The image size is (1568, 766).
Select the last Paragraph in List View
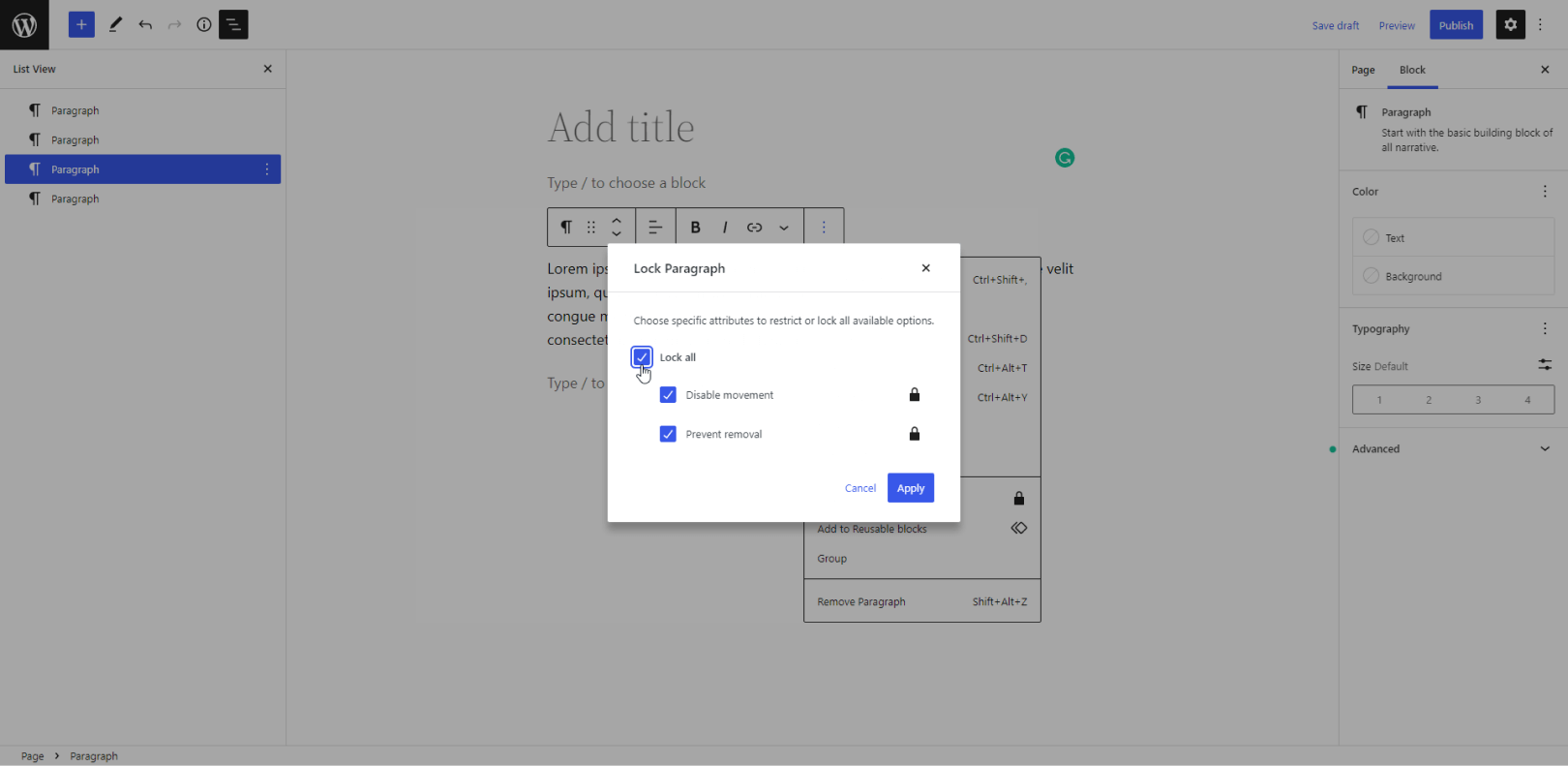pos(75,199)
